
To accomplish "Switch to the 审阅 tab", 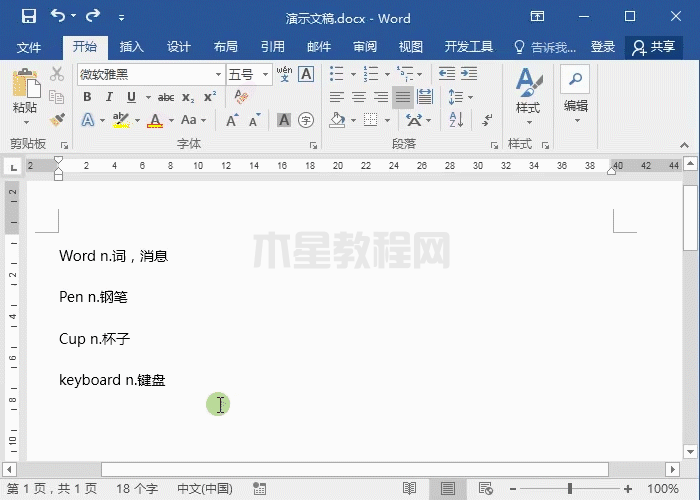I will (x=365, y=47).
